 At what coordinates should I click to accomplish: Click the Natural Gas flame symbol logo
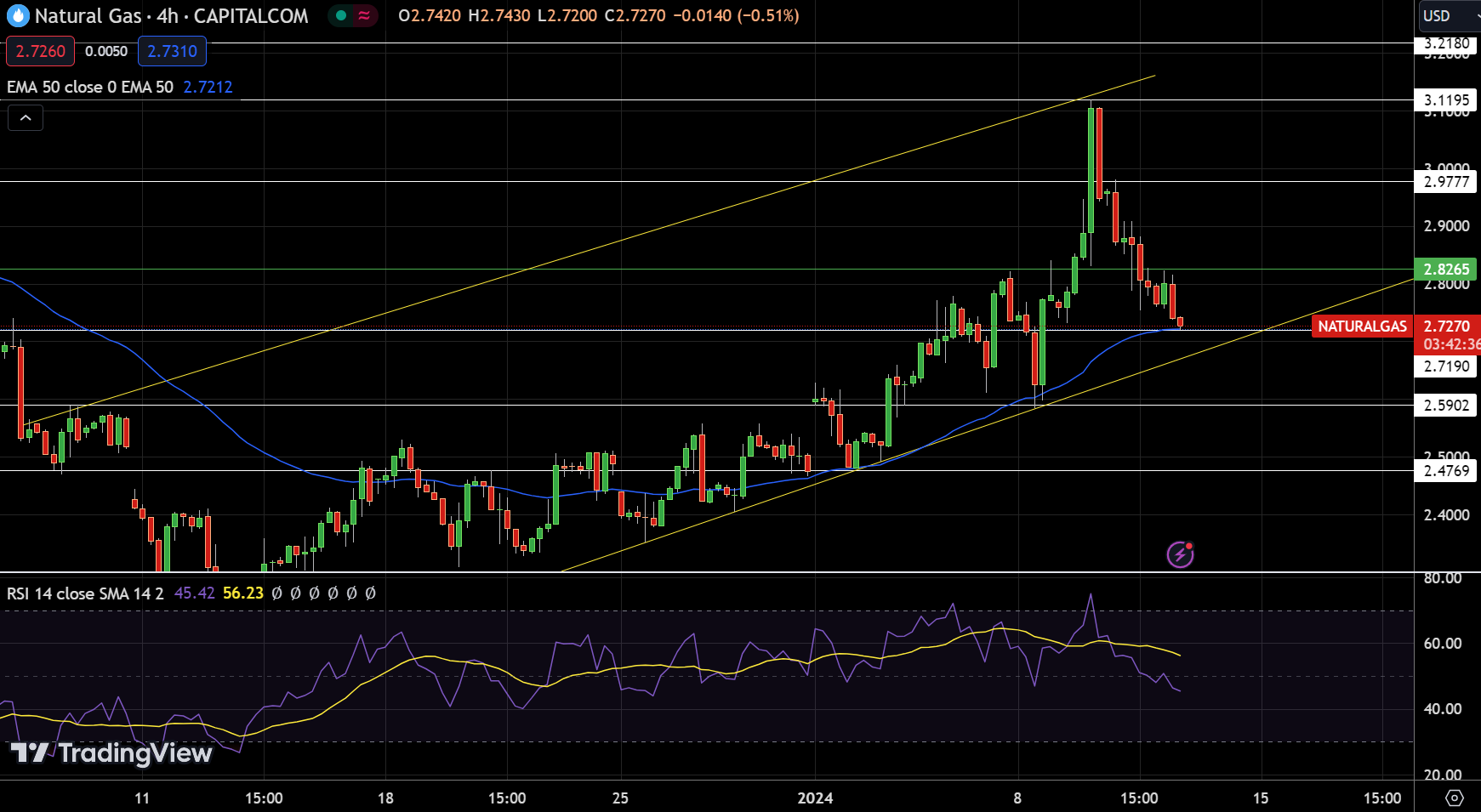tap(18, 15)
